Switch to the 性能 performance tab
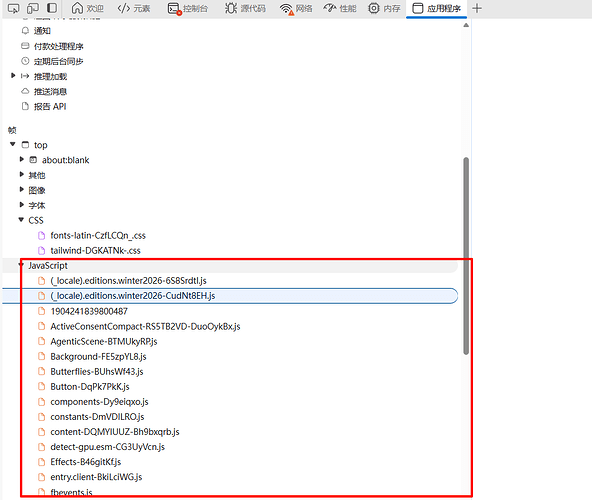 pos(340,8)
